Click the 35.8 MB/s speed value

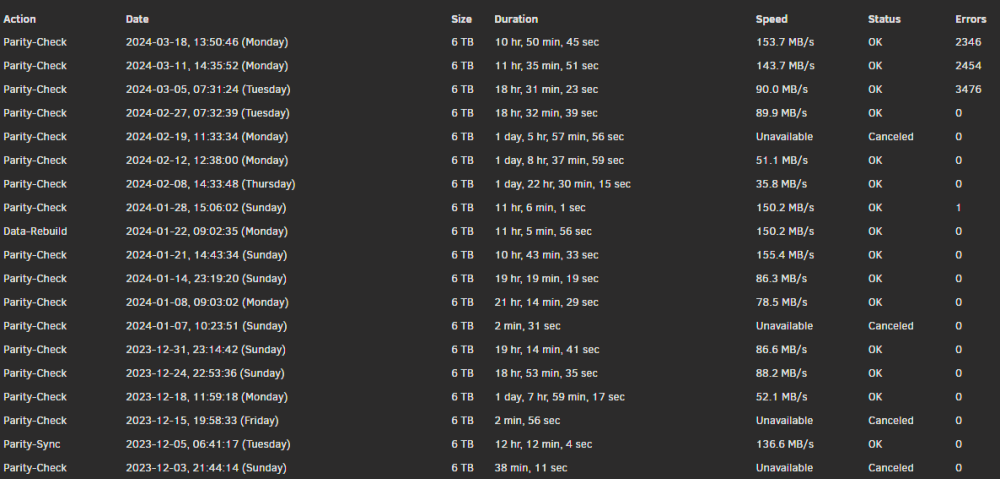pyautogui.click(x=781, y=184)
